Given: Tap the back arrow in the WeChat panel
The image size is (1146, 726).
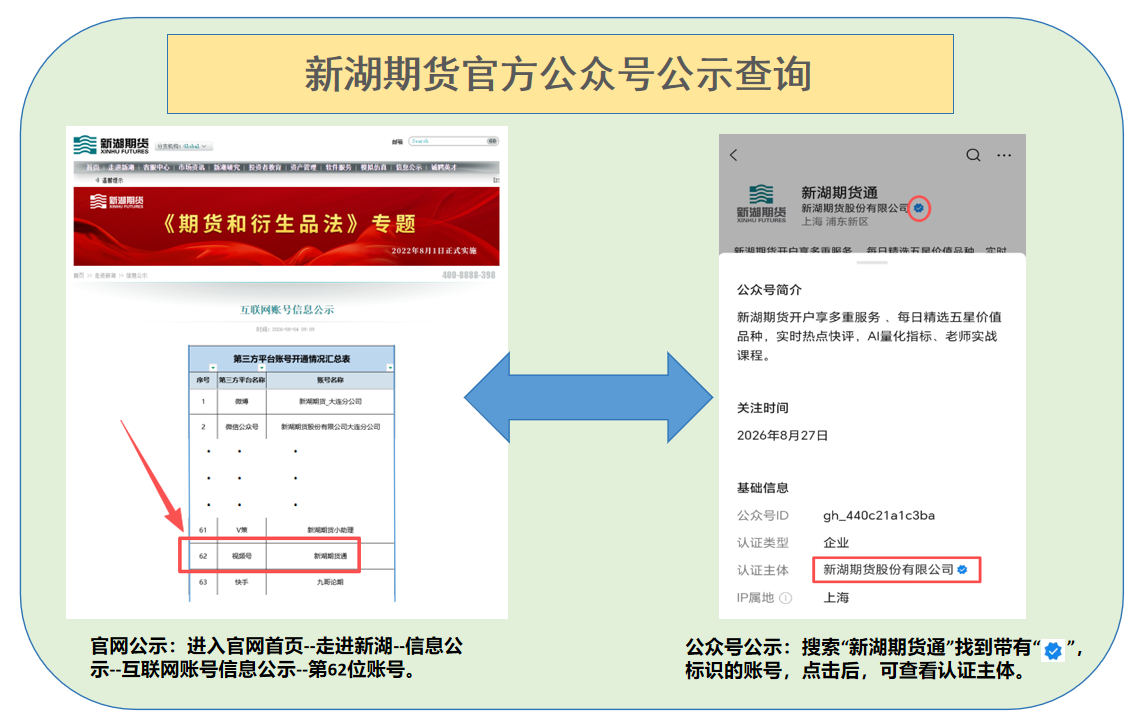Looking at the screenshot, I should 734,155.
